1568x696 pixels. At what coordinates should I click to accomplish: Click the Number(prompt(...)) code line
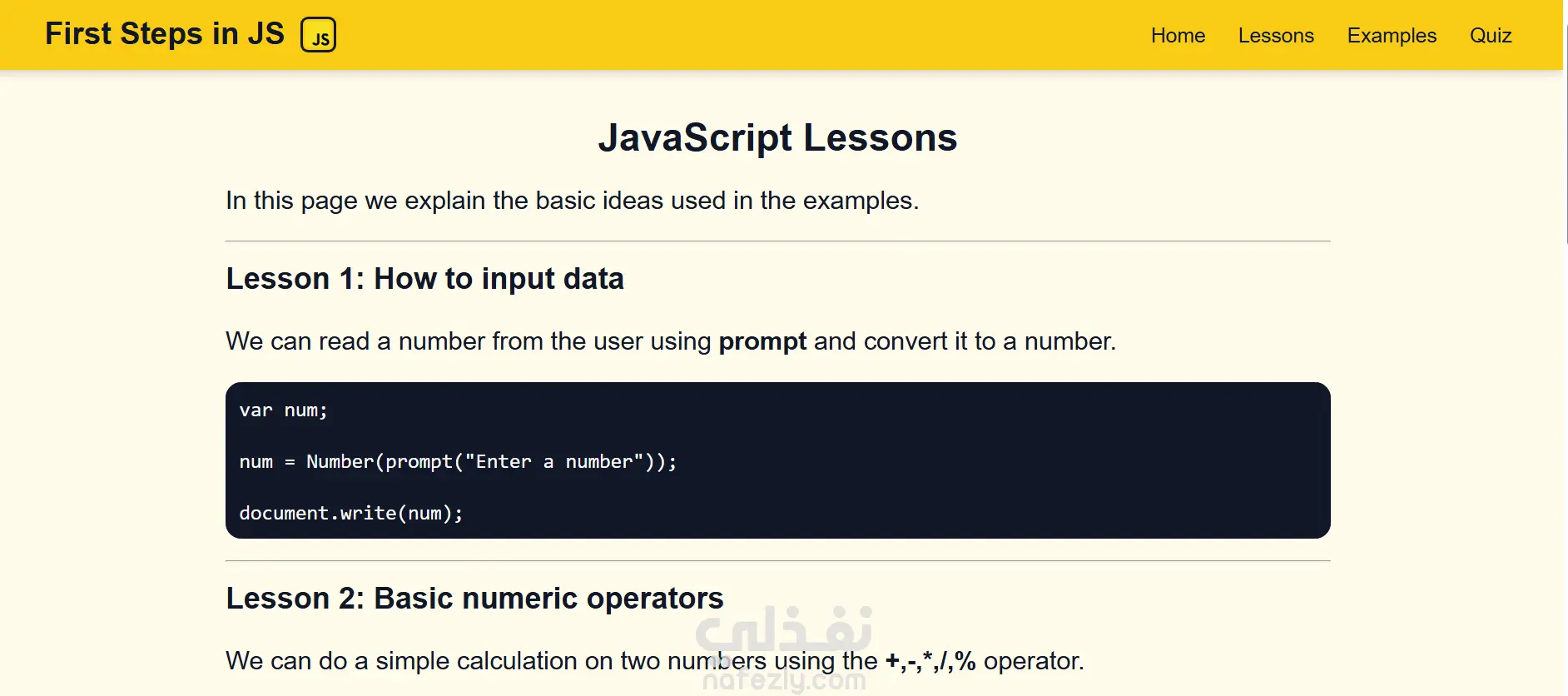458,462
